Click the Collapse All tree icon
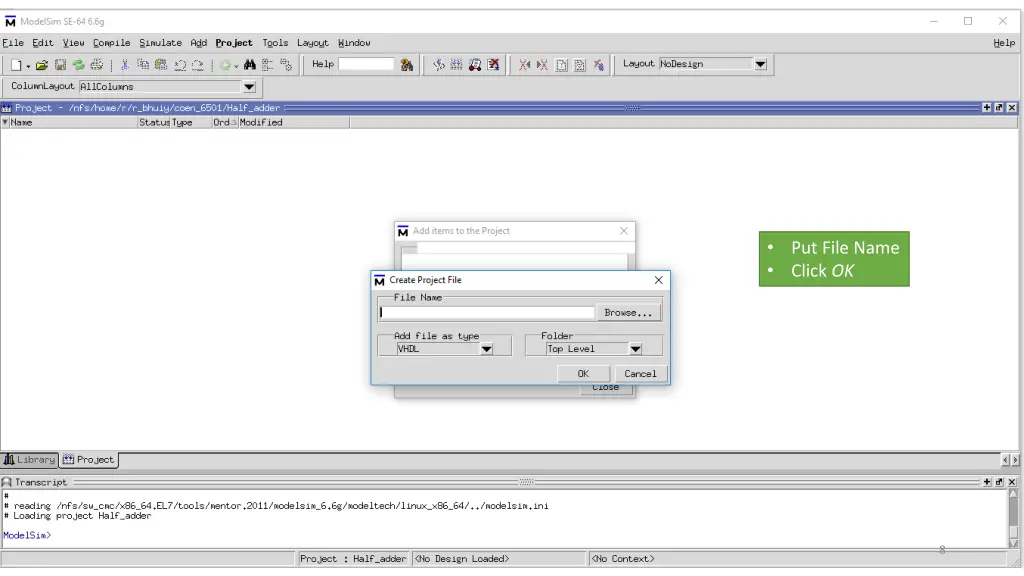 [268, 65]
